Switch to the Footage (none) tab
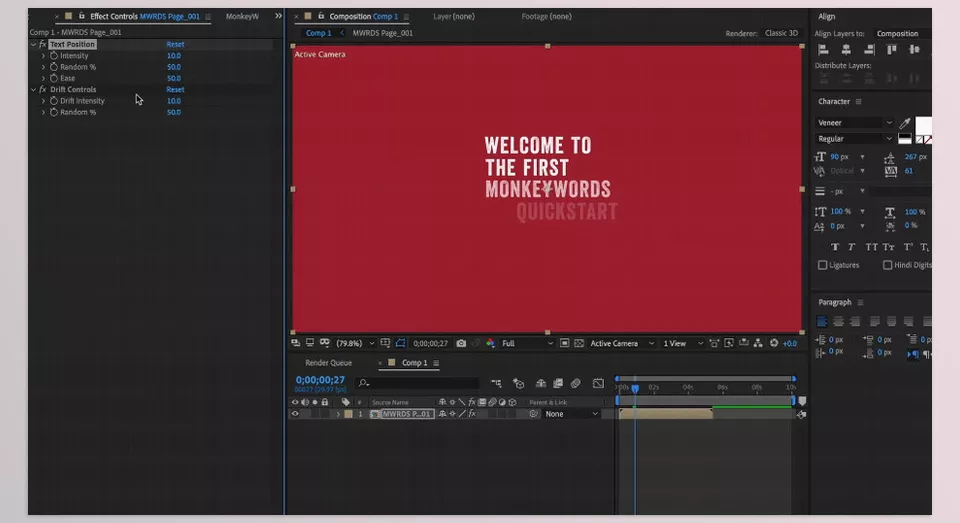960x523 pixels. pyautogui.click(x=546, y=17)
